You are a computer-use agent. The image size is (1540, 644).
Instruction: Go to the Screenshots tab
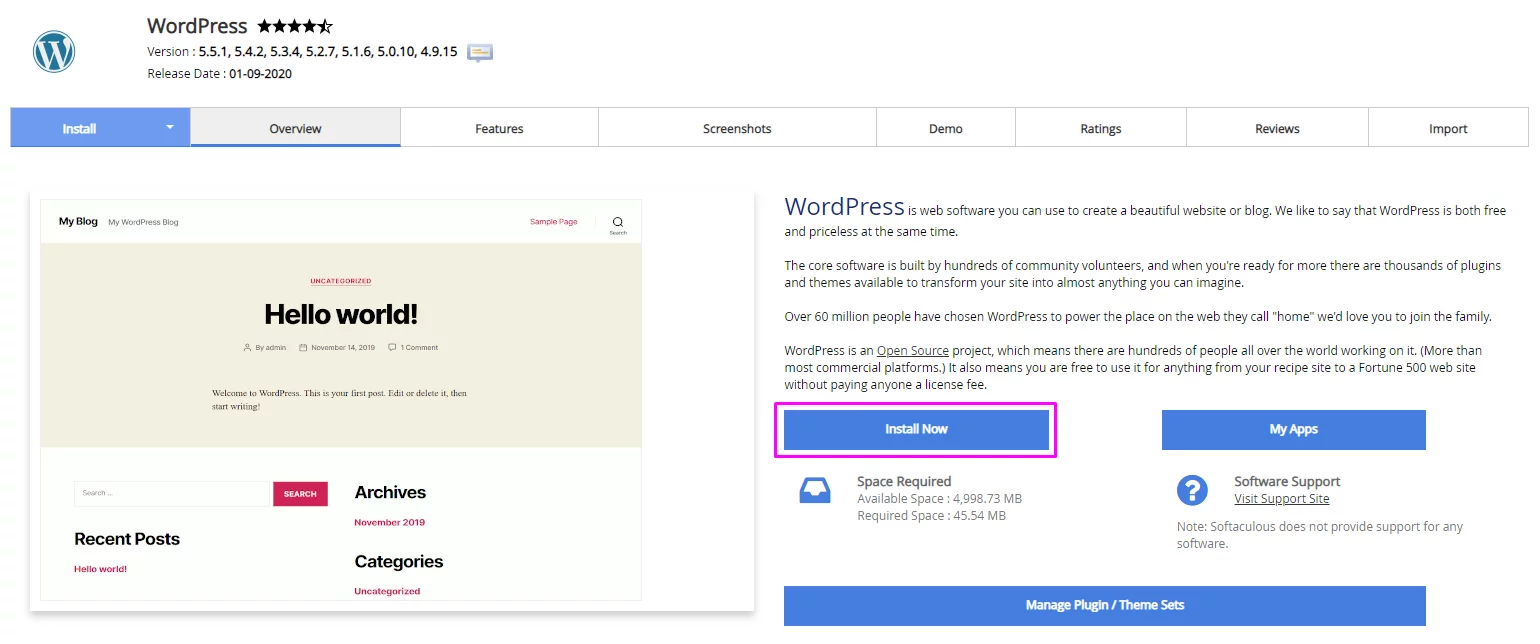[737, 128]
